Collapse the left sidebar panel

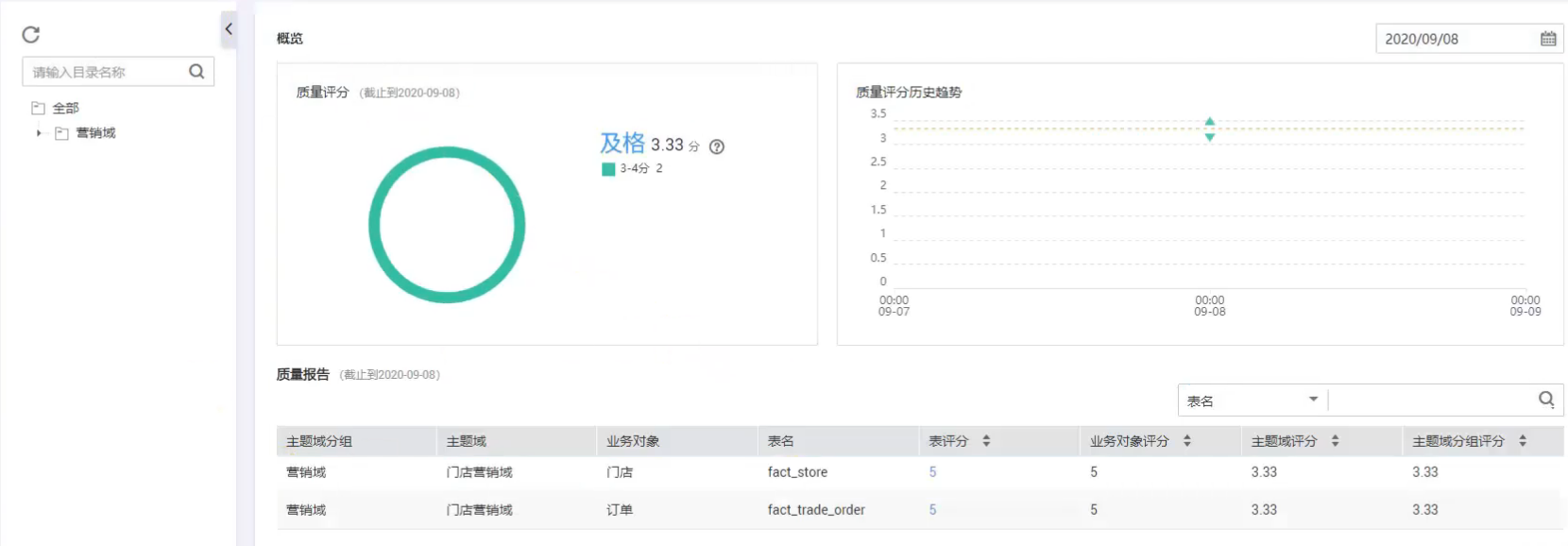point(229,29)
